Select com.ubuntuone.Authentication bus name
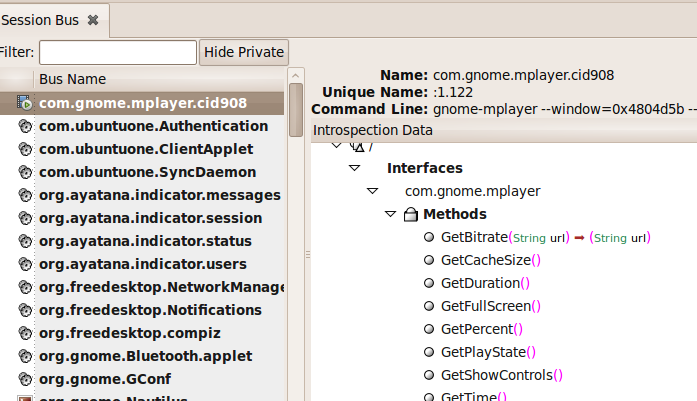Viewport: 697px width, 401px height. [153, 126]
